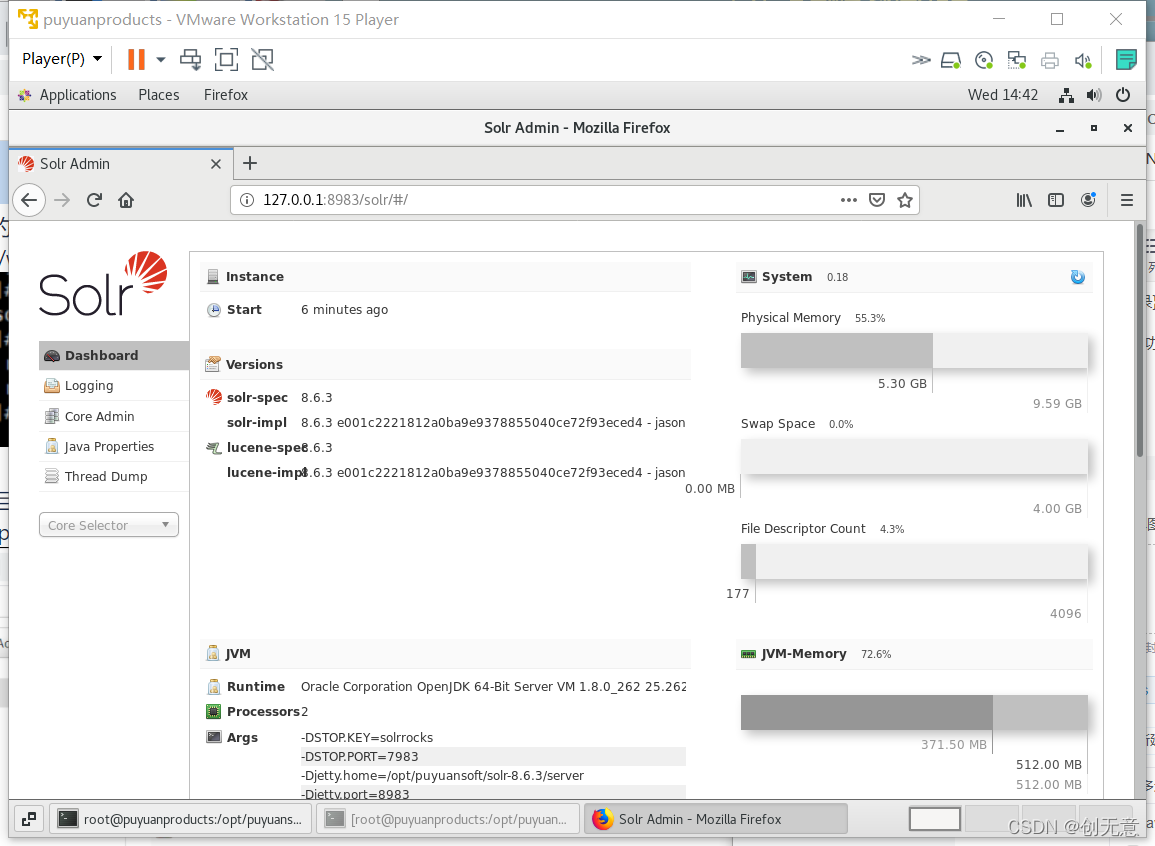Click the Swap Space usage bar
The image size is (1155, 846).
tap(914, 457)
